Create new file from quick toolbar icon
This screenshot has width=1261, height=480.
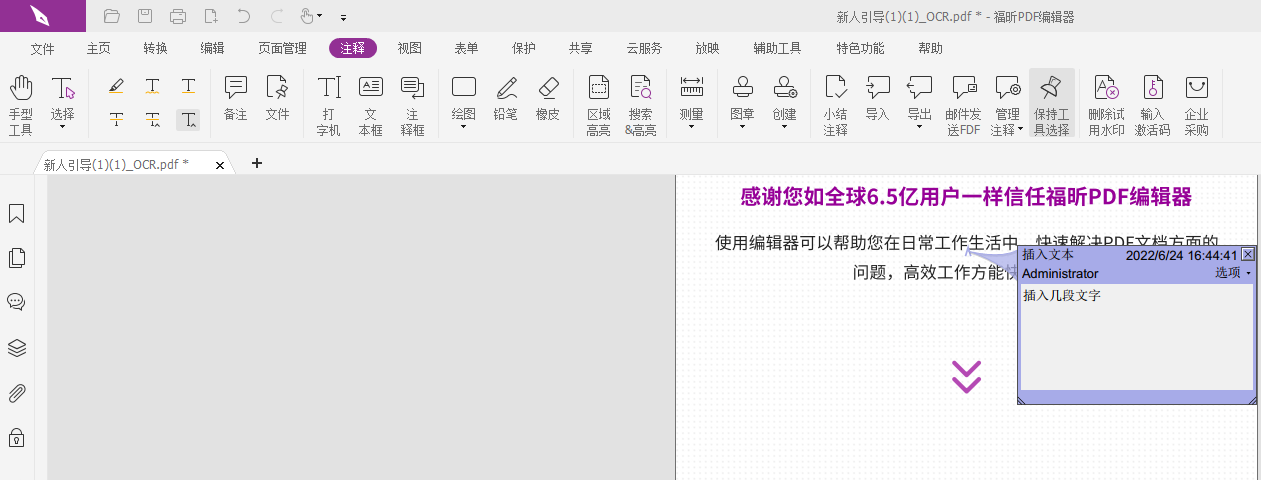click(x=211, y=16)
